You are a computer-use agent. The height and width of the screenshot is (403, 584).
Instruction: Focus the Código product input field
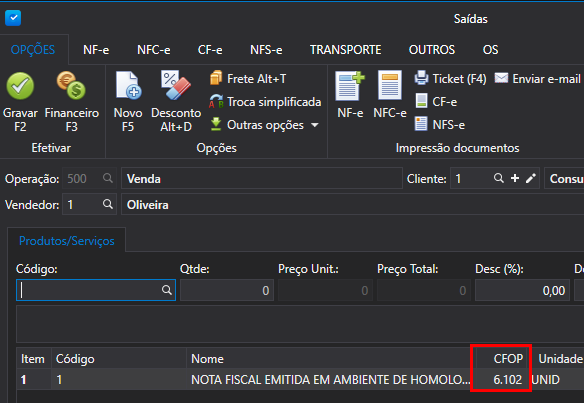[x=96, y=290]
